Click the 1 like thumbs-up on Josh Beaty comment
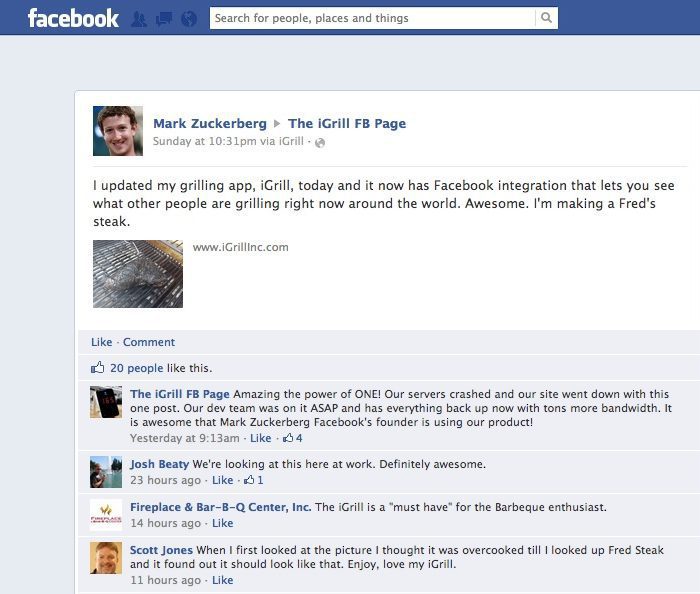Viewport: 700px width, 594px height. tap(254, 480)
